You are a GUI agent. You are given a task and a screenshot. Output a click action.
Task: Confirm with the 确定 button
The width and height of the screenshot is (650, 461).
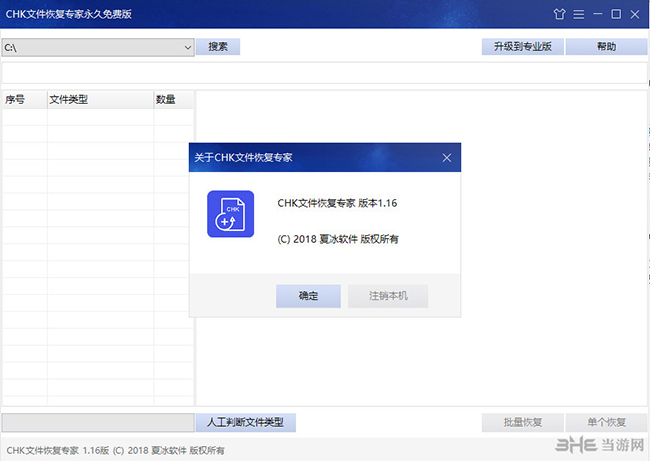[308, 296]
